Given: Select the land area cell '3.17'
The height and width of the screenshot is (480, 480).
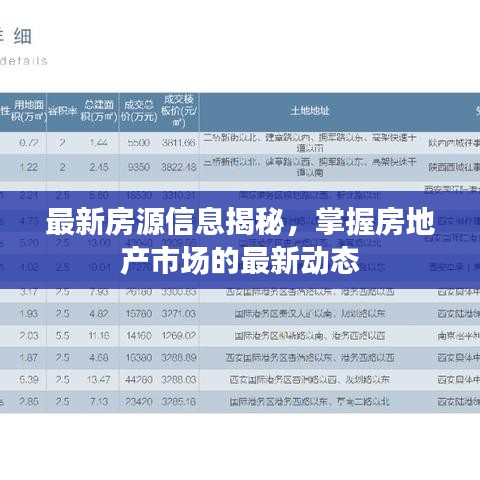Looking at the screenshot, I should point(29,292).
